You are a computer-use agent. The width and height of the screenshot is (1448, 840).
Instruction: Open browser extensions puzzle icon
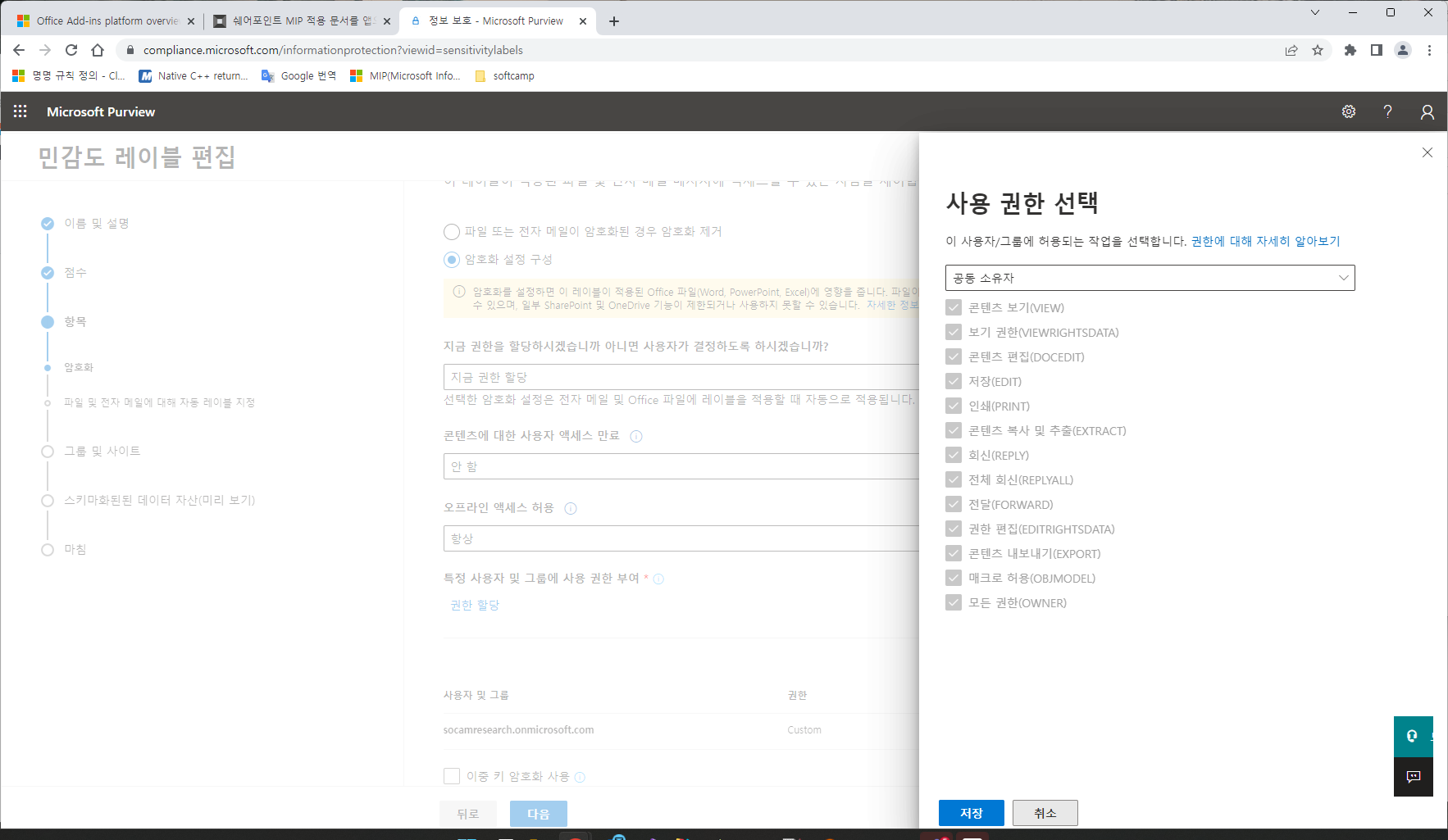point(1350,50)
